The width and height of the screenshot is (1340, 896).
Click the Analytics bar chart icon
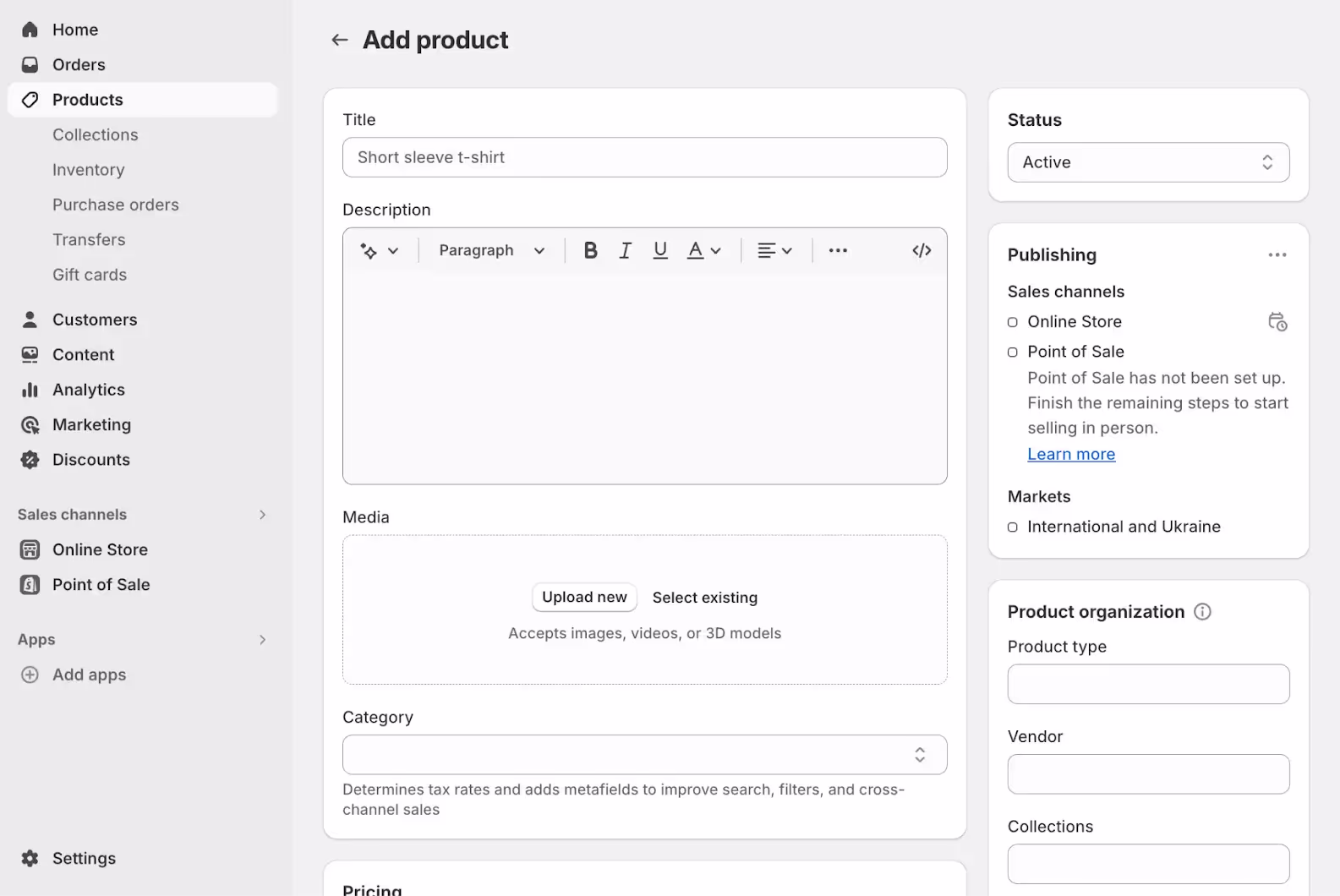30,390
